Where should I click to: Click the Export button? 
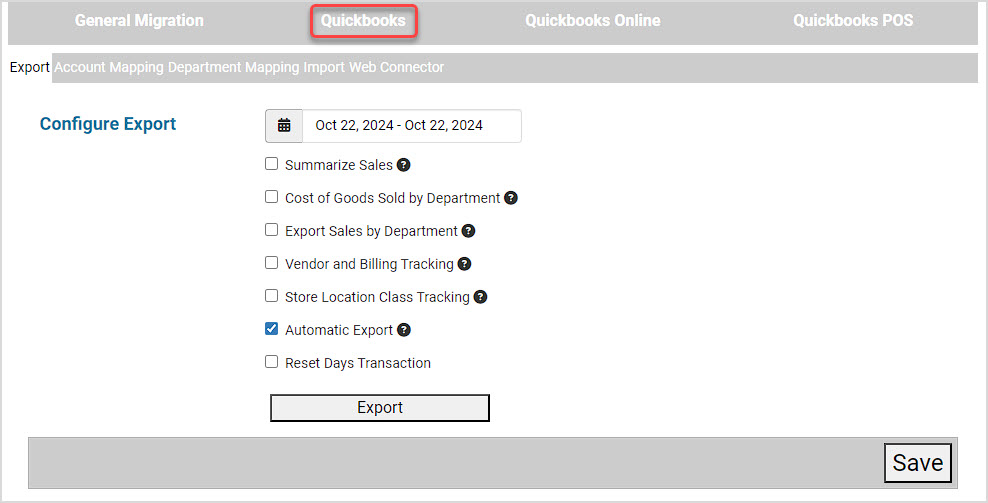click(x=380, y=408)
